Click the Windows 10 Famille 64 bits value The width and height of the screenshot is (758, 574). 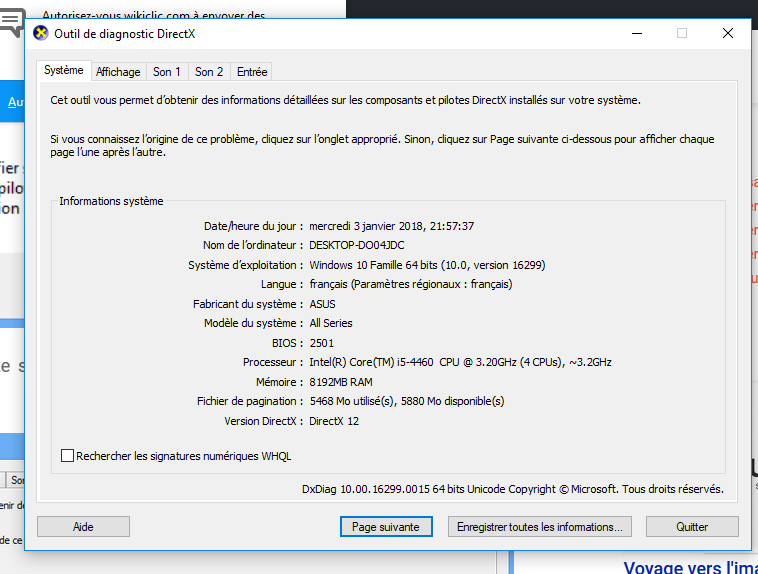tap(427, 265)
